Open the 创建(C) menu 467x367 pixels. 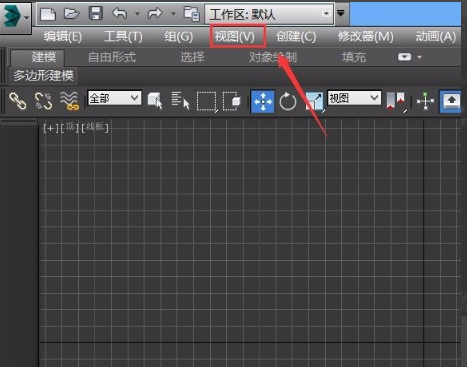point(296,36)
